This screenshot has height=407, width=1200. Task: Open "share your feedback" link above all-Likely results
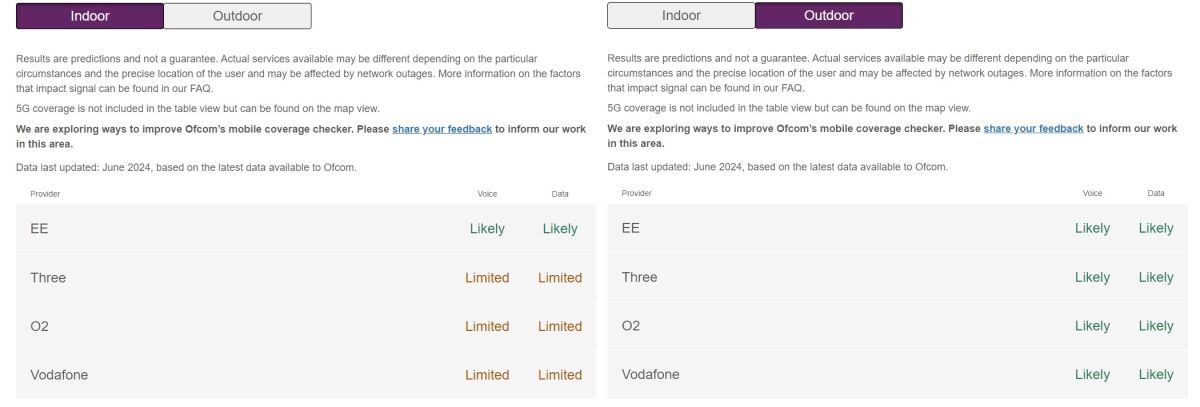click(1033, 130)
